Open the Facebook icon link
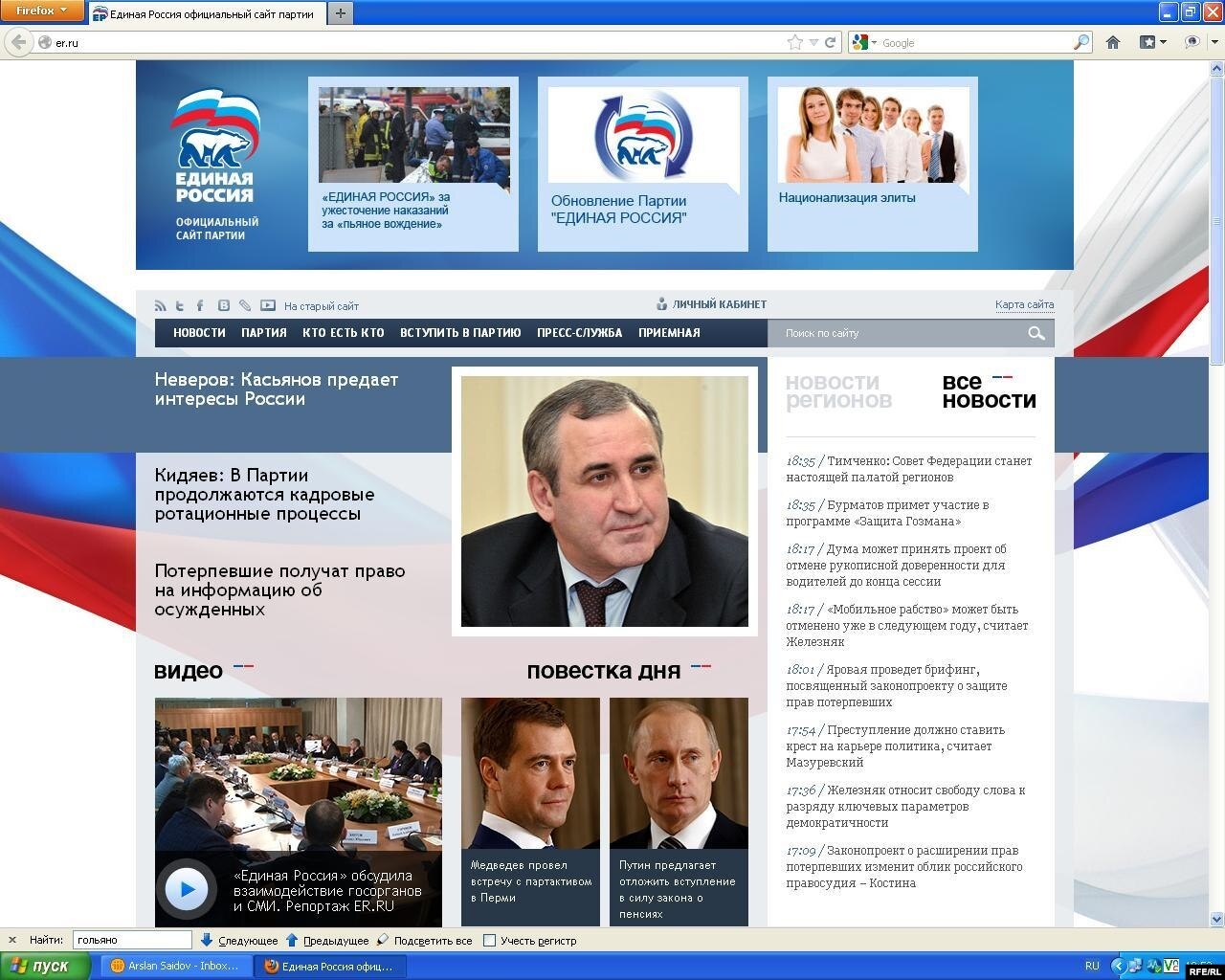Screen dimensions: 1225x980 tap(200, 305)
